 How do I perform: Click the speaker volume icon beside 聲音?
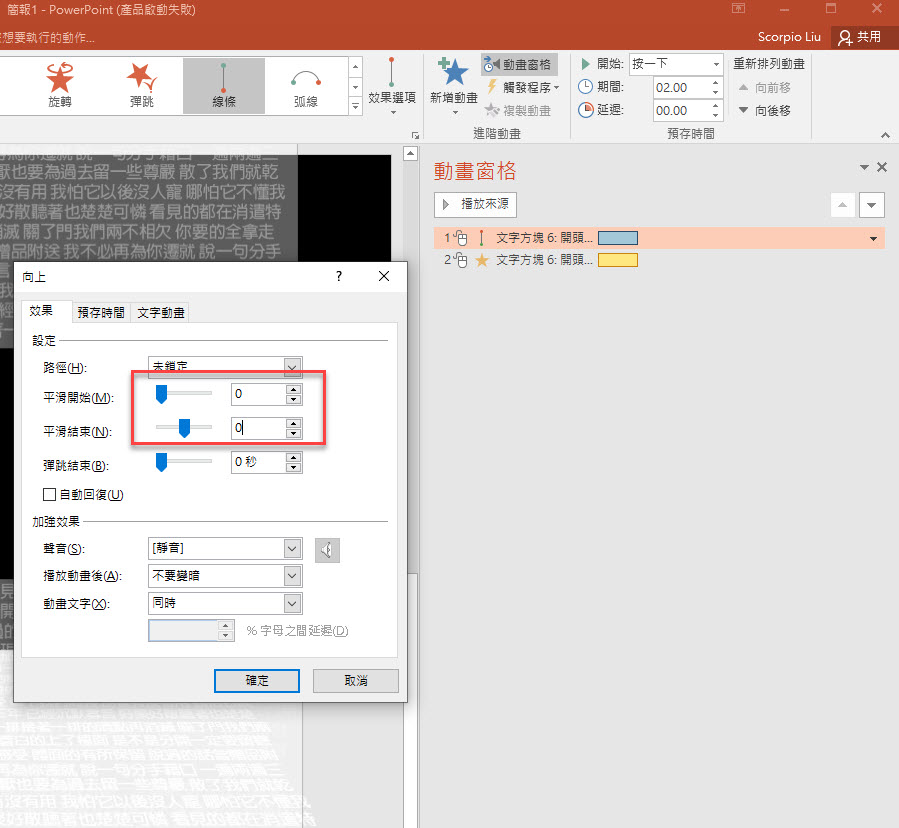(327, 549)
